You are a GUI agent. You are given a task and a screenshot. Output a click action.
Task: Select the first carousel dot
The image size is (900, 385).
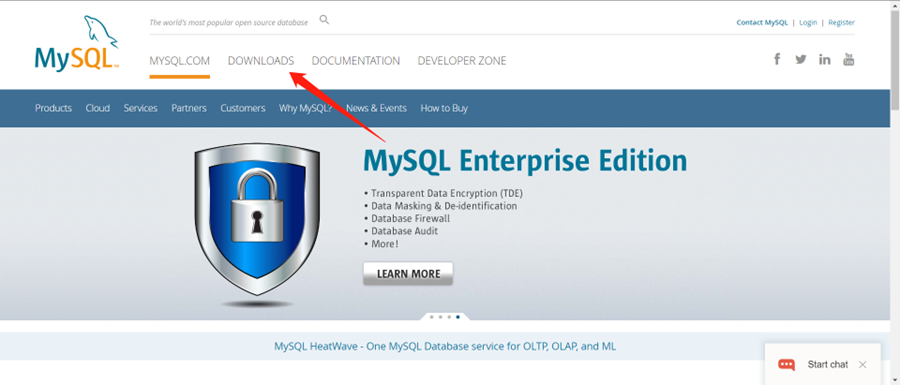point(432,317)
